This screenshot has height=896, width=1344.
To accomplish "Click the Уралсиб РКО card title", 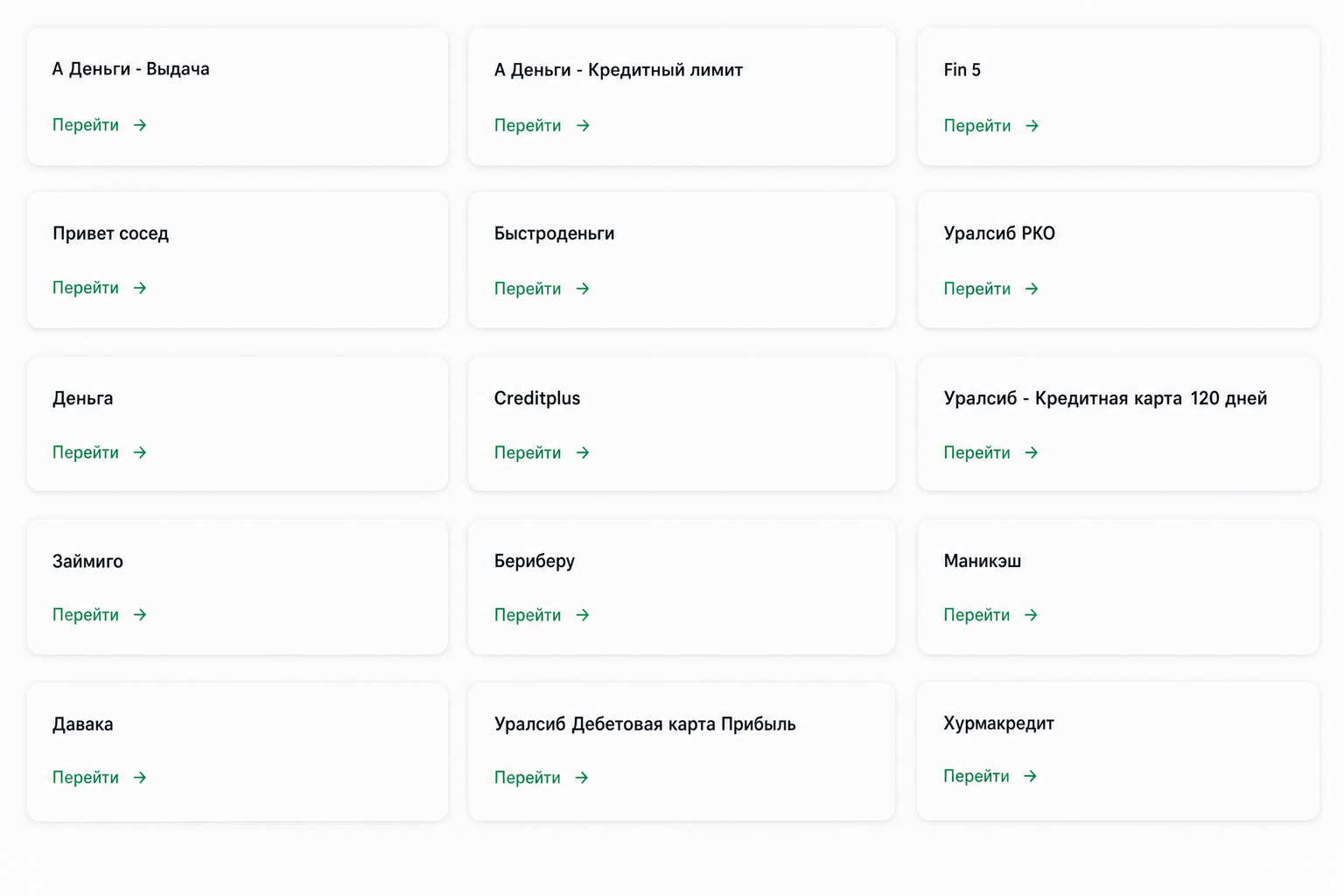I will (999, 234).
